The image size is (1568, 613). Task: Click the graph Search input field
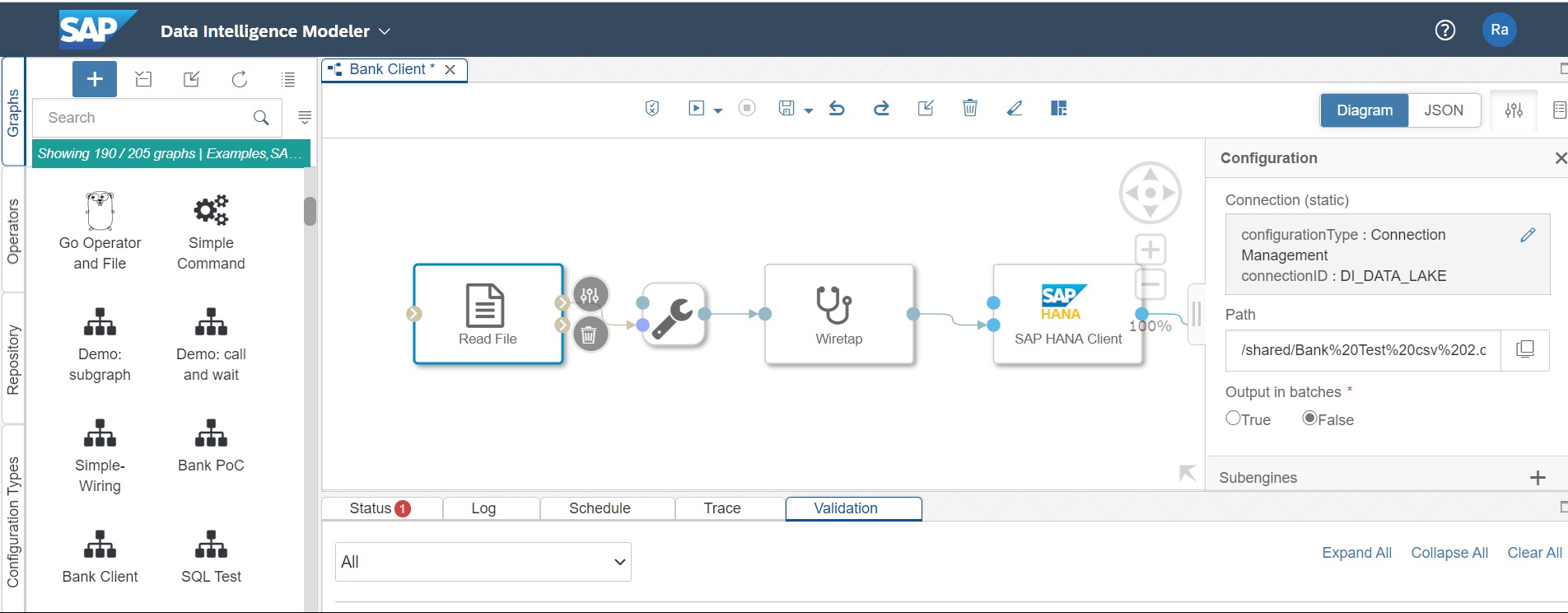click(147, 118)
